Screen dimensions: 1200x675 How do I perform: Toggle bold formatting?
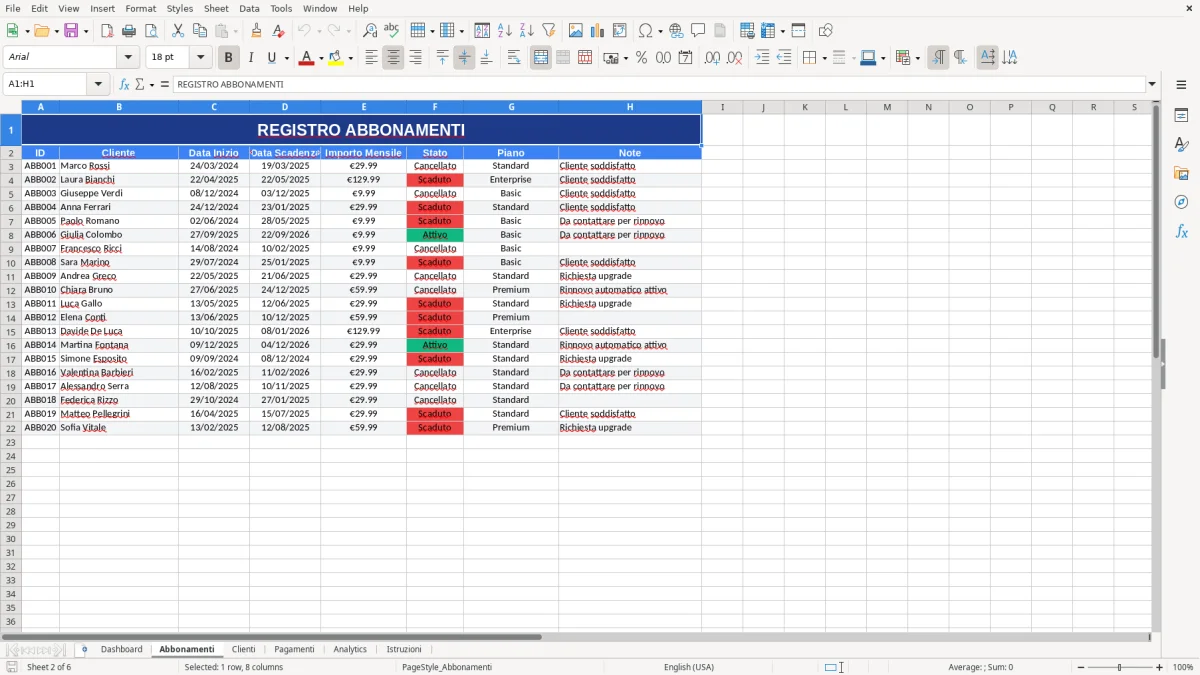(228, 57)
